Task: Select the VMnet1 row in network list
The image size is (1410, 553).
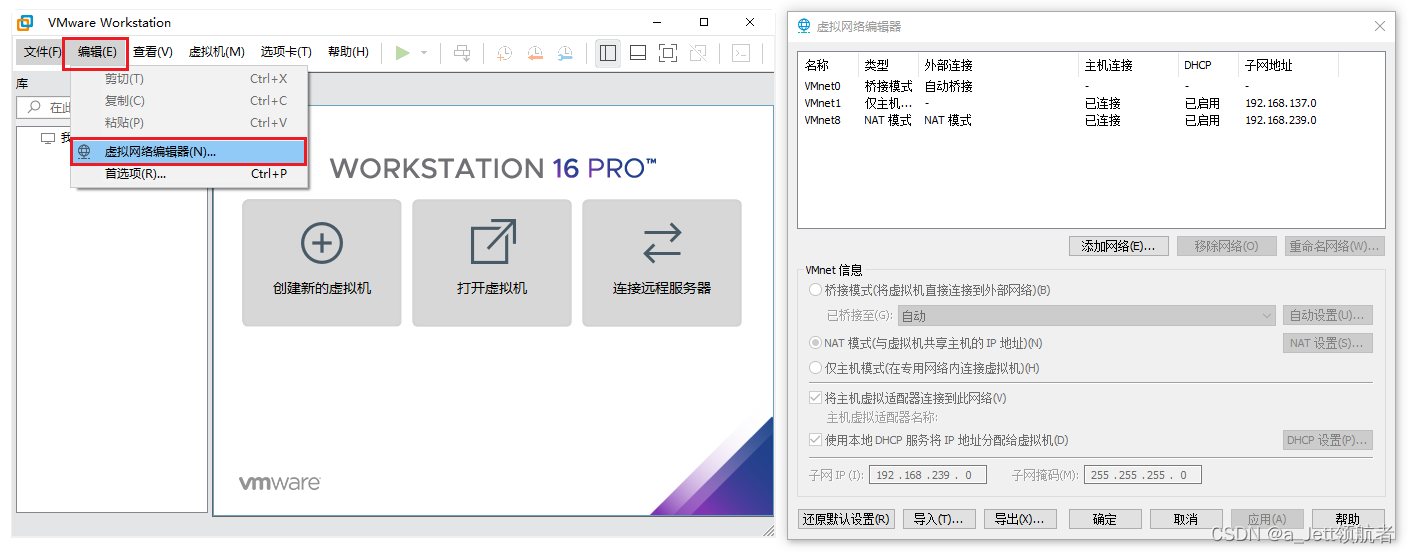Action: 1091,103
